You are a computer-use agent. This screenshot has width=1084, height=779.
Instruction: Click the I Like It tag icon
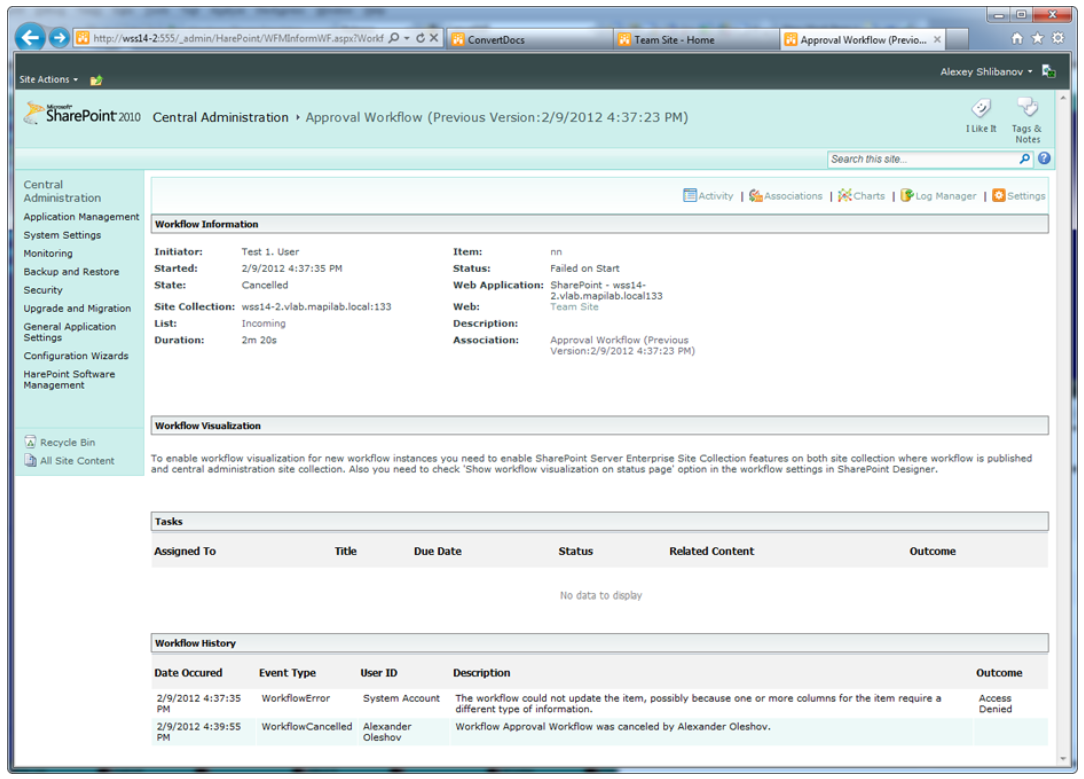pyautogui.click(x=981, y=109)
